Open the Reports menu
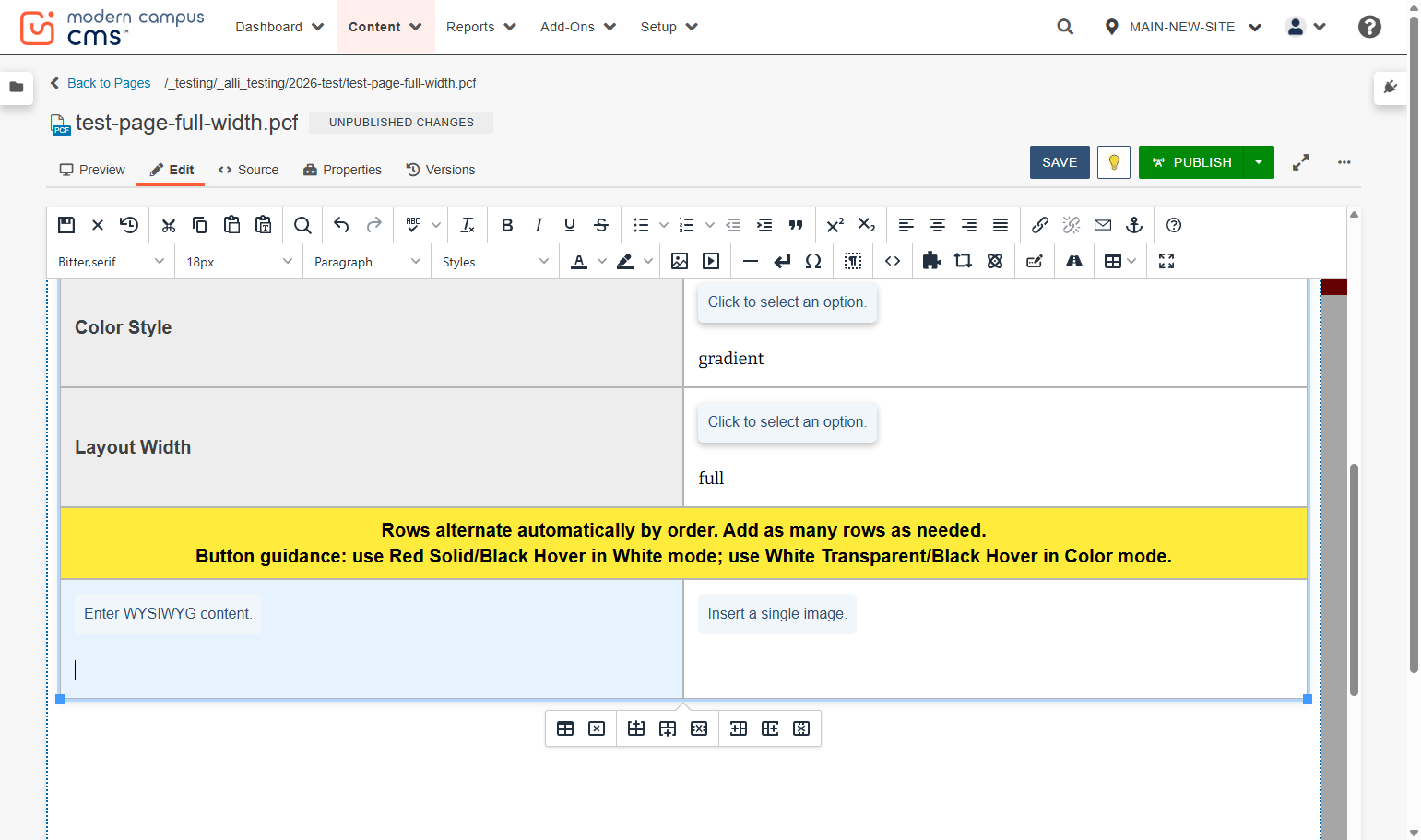 tap(480, 27)
